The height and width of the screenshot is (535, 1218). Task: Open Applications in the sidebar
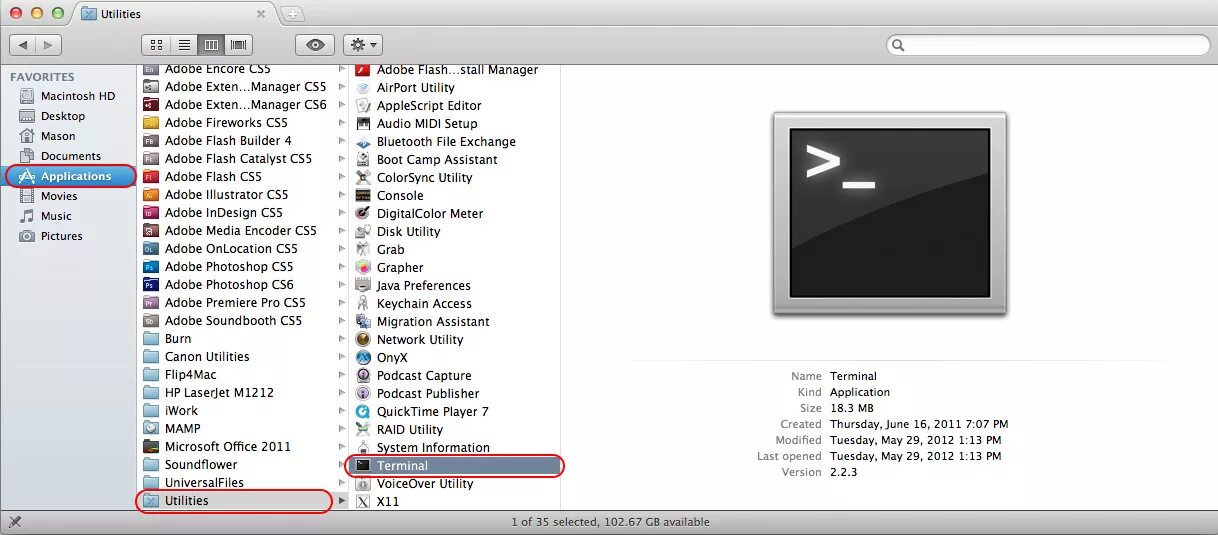pyautogui.click(x=70, y=176)
